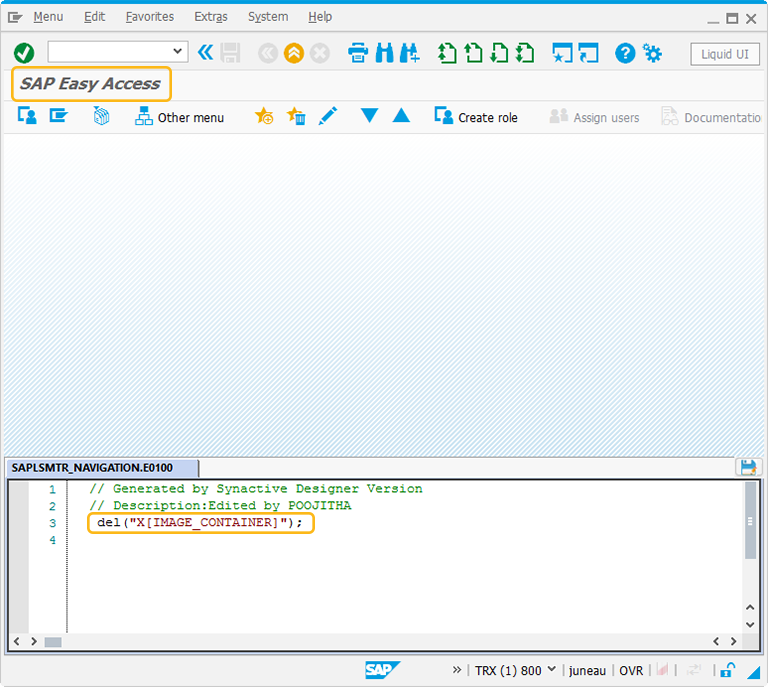Click the Generate shortcut icon
This screenshot has height=687, width=768.
pos(588,53)
